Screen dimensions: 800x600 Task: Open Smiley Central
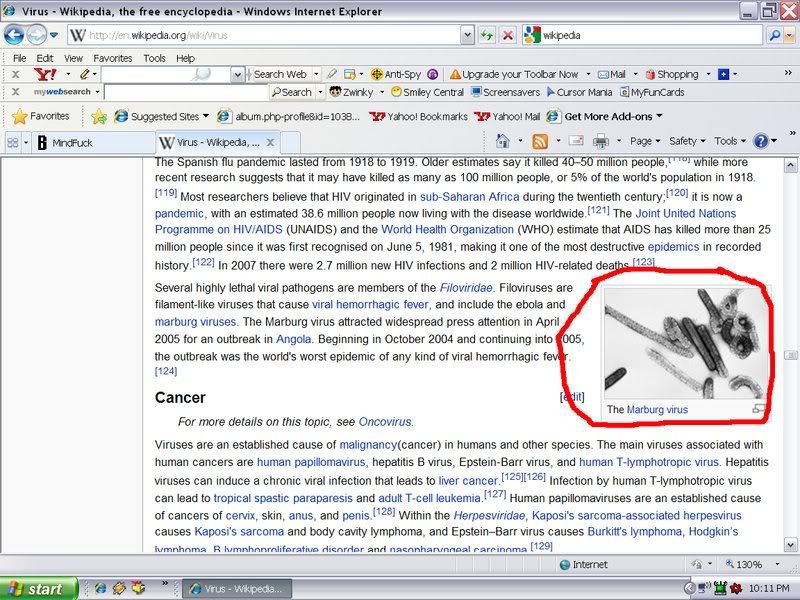427,92
